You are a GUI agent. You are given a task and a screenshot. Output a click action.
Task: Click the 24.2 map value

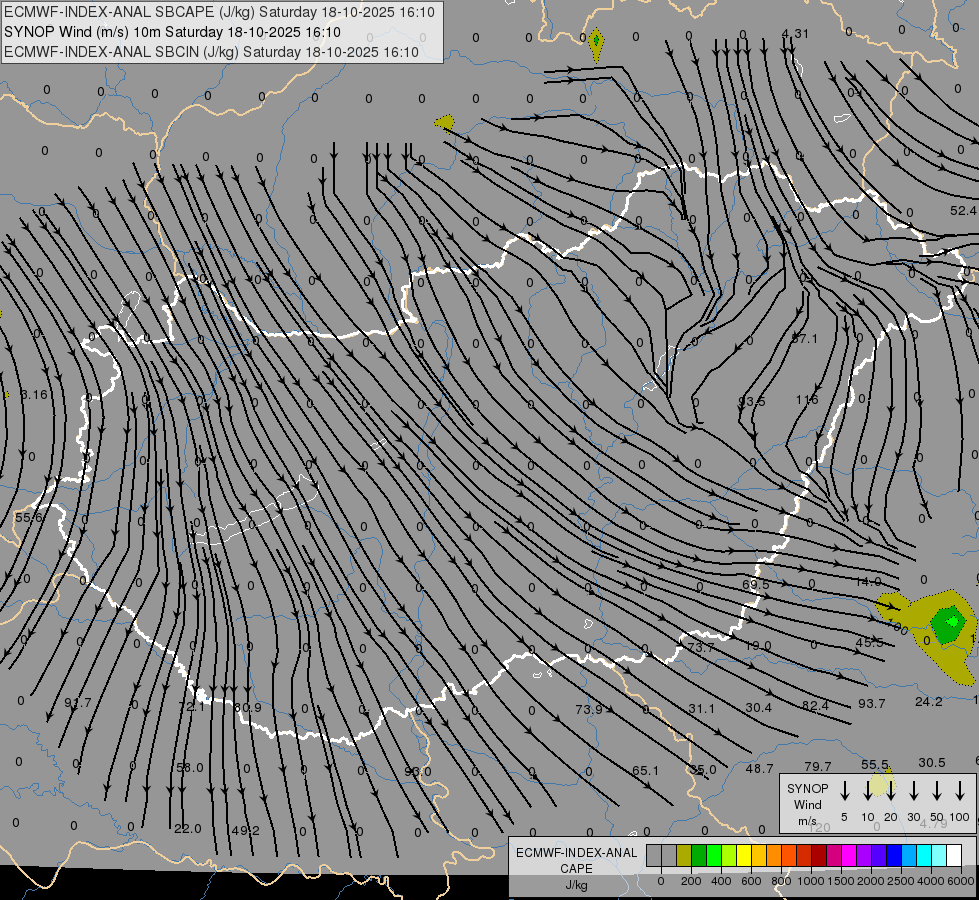click(928, 701)
